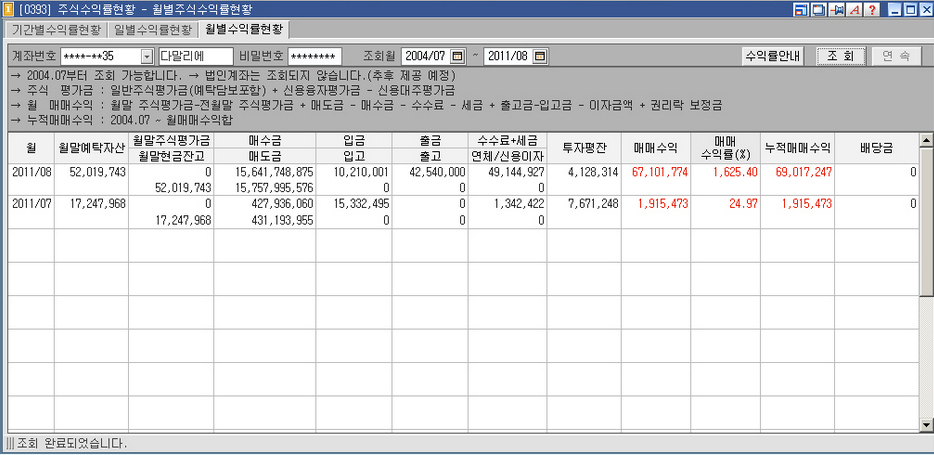Screen dimensions: 934x455
Task: Click the yellow app icon in title bar
Action: [x=9, y=9]
